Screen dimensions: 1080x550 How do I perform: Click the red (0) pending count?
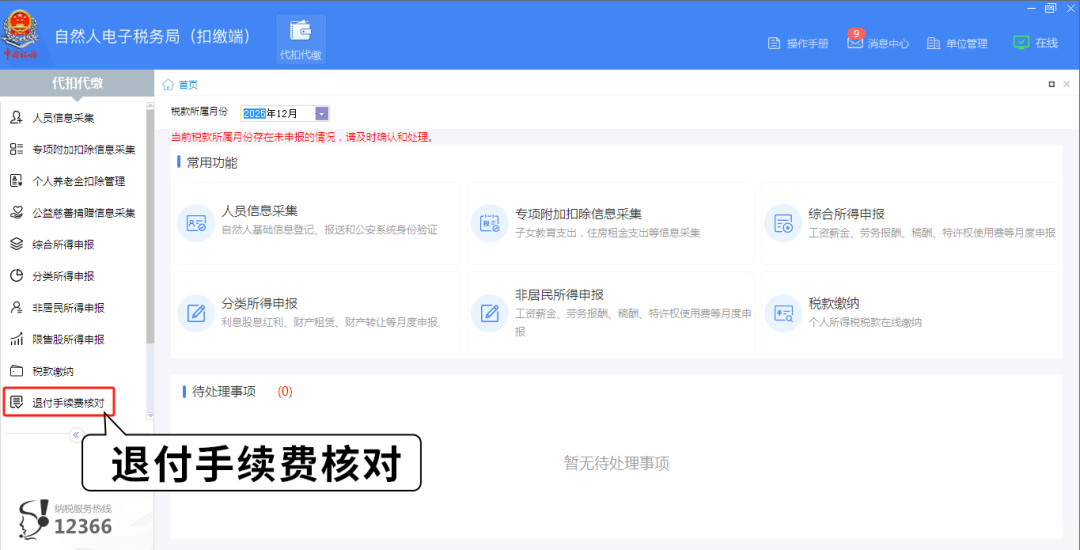pos(285,392)
